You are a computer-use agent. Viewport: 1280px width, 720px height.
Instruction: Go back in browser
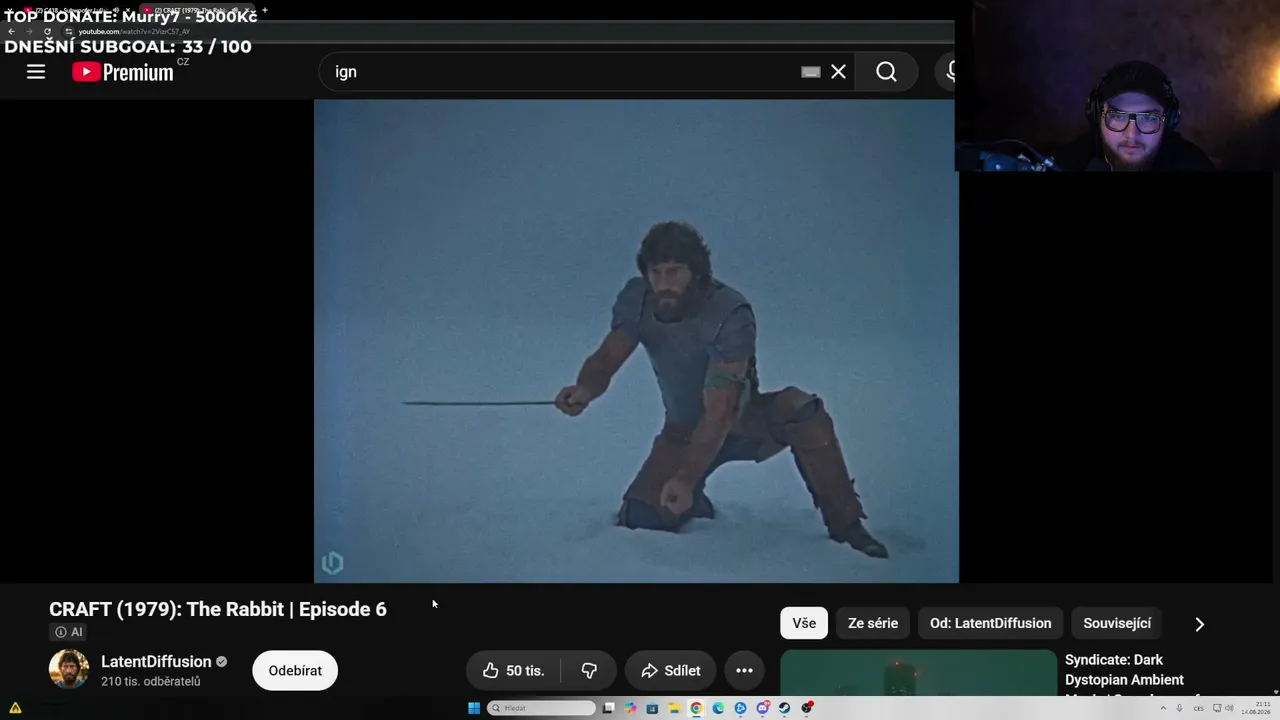(x=12, y=31)
